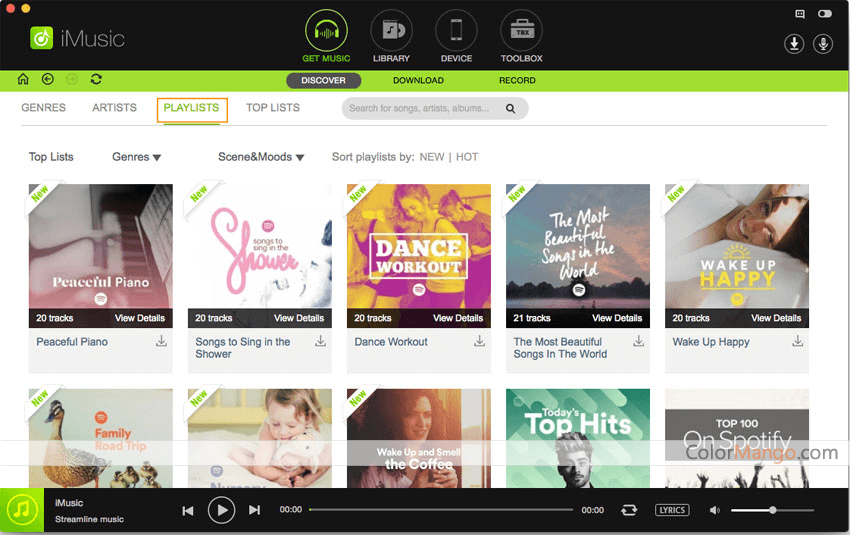
Task: Open the Toolbox section
Action: 521,36
